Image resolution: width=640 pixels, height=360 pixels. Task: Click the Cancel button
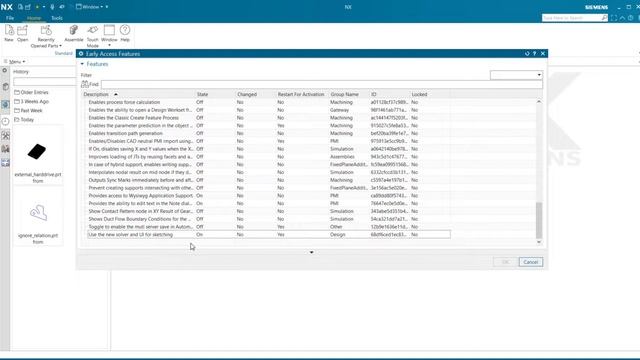[531, 262]
